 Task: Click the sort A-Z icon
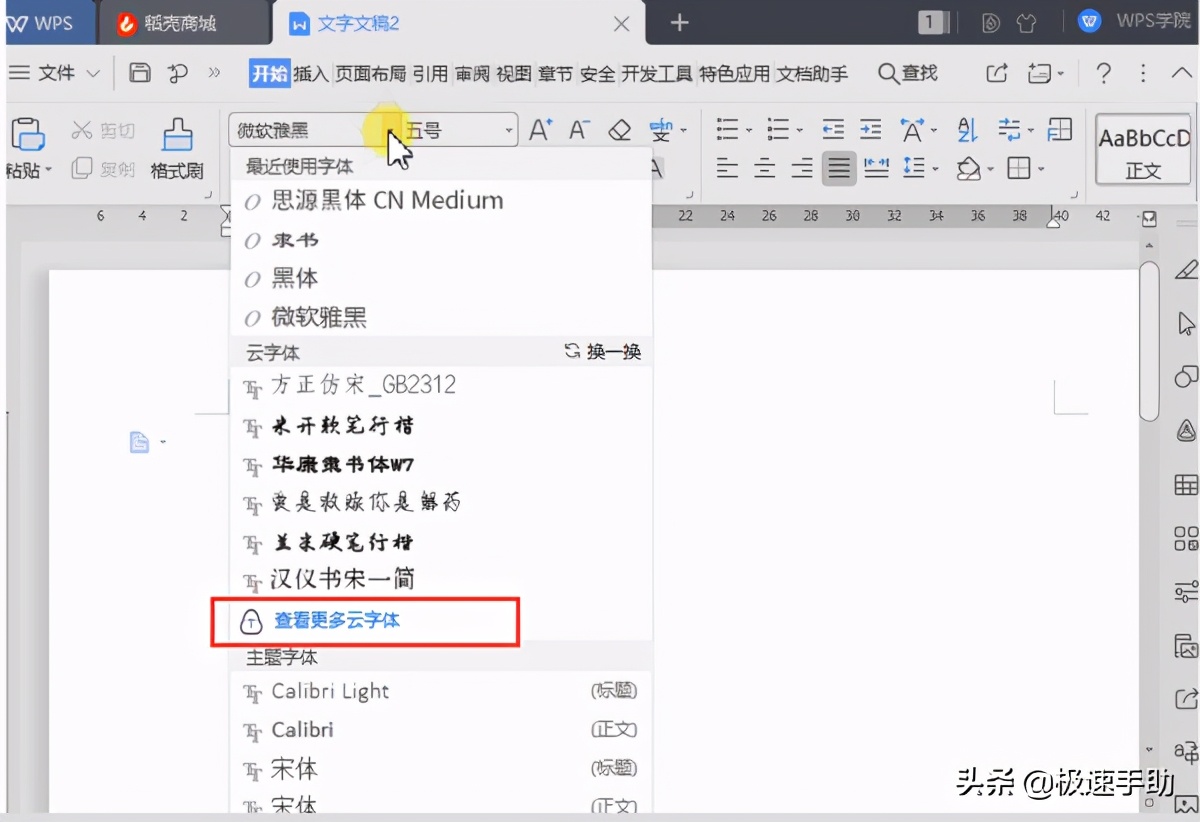(x=967, y=130)
